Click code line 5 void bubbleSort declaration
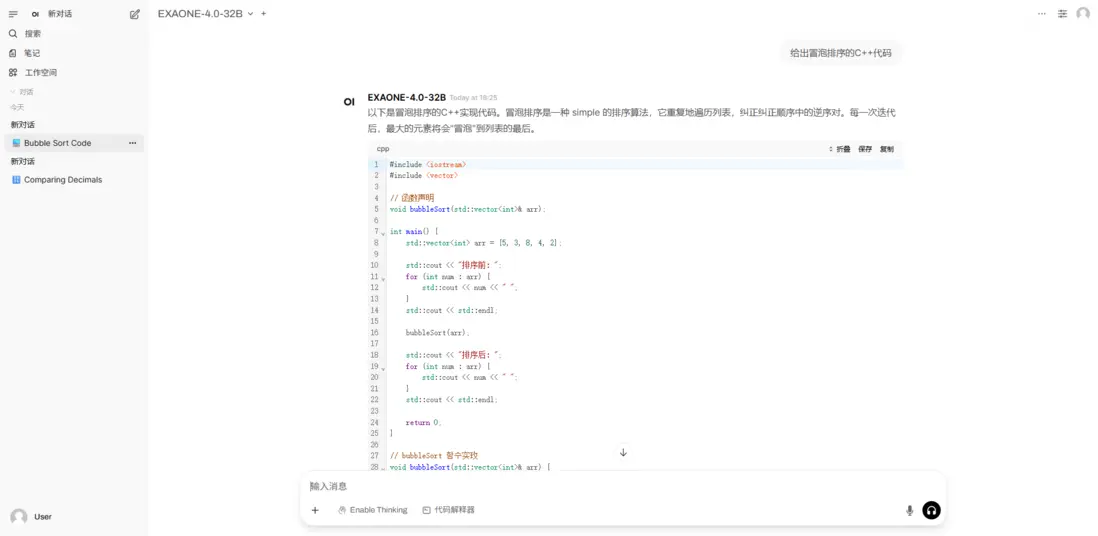1098x536 pixels. coord(467,209)
